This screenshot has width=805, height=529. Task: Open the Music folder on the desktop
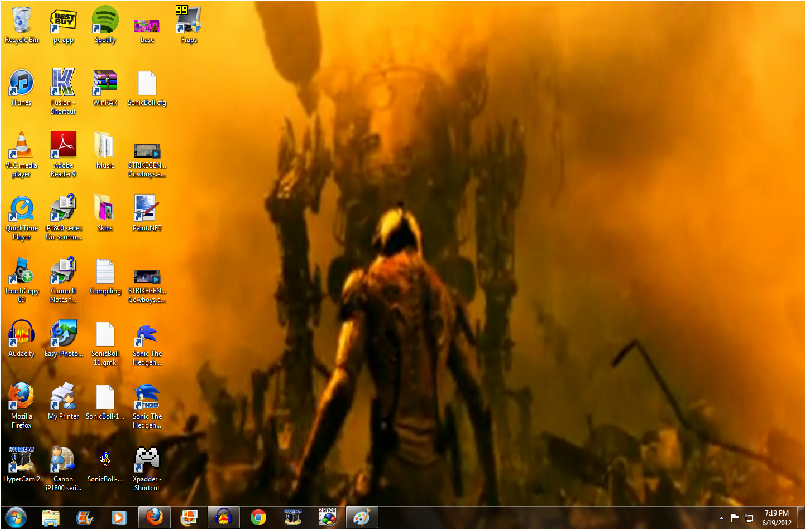(105, 150)
